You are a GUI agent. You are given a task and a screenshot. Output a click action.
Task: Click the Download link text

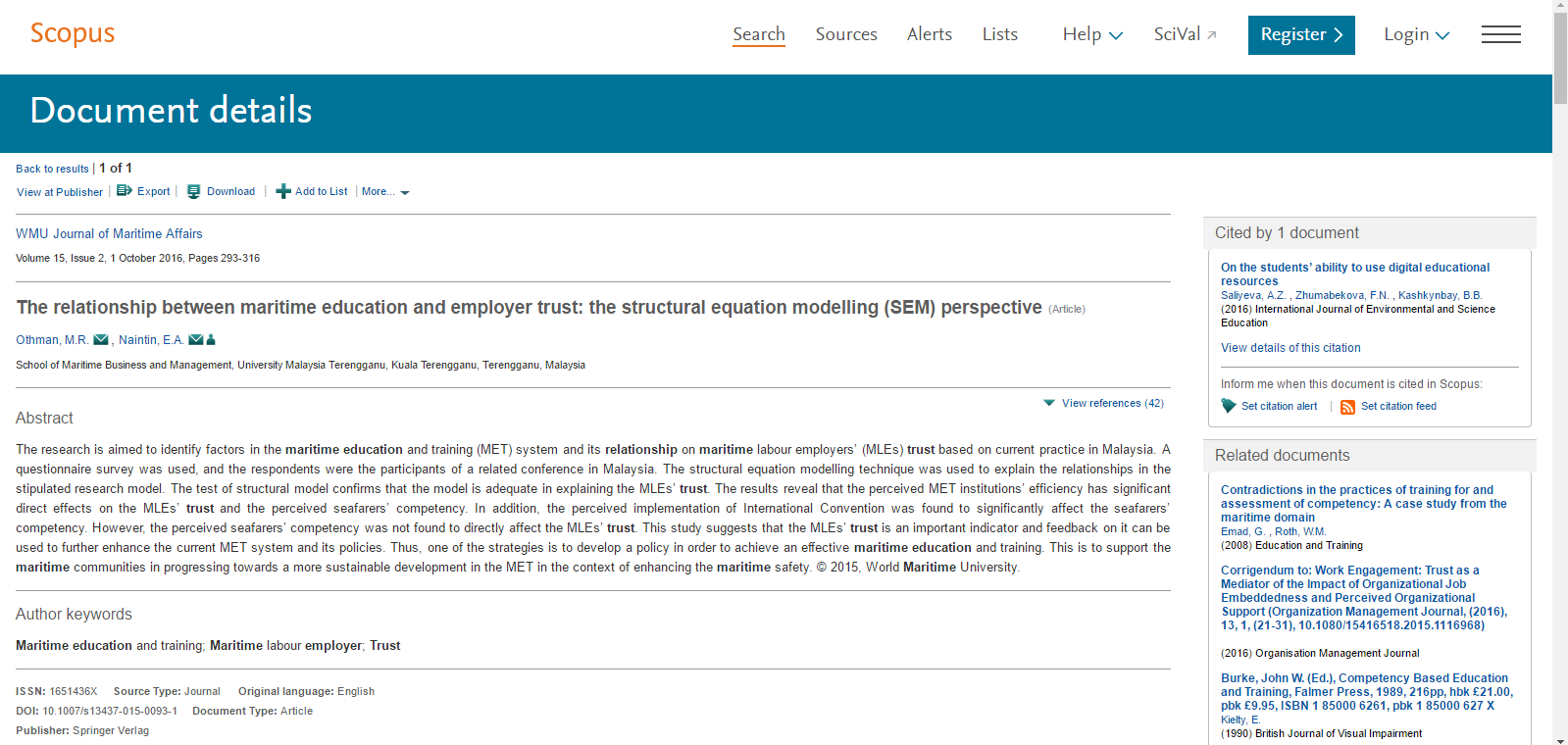[x=230, y=191]
